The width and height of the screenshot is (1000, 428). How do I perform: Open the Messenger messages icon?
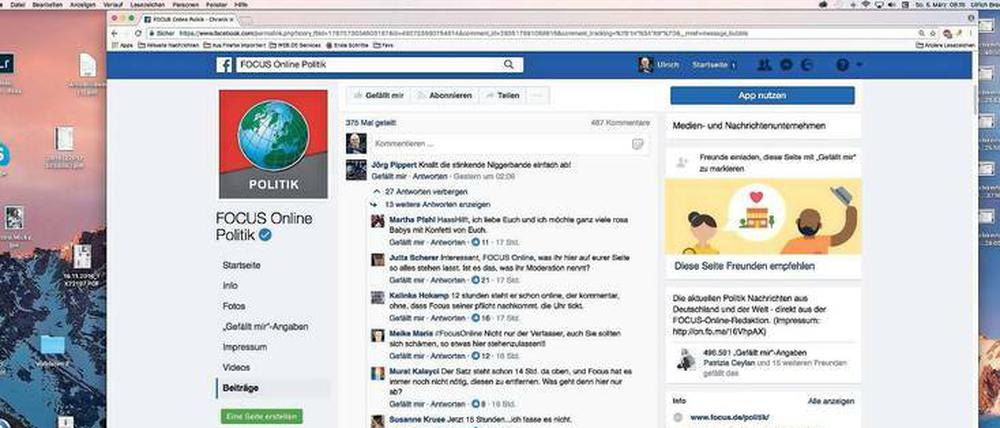786,64
